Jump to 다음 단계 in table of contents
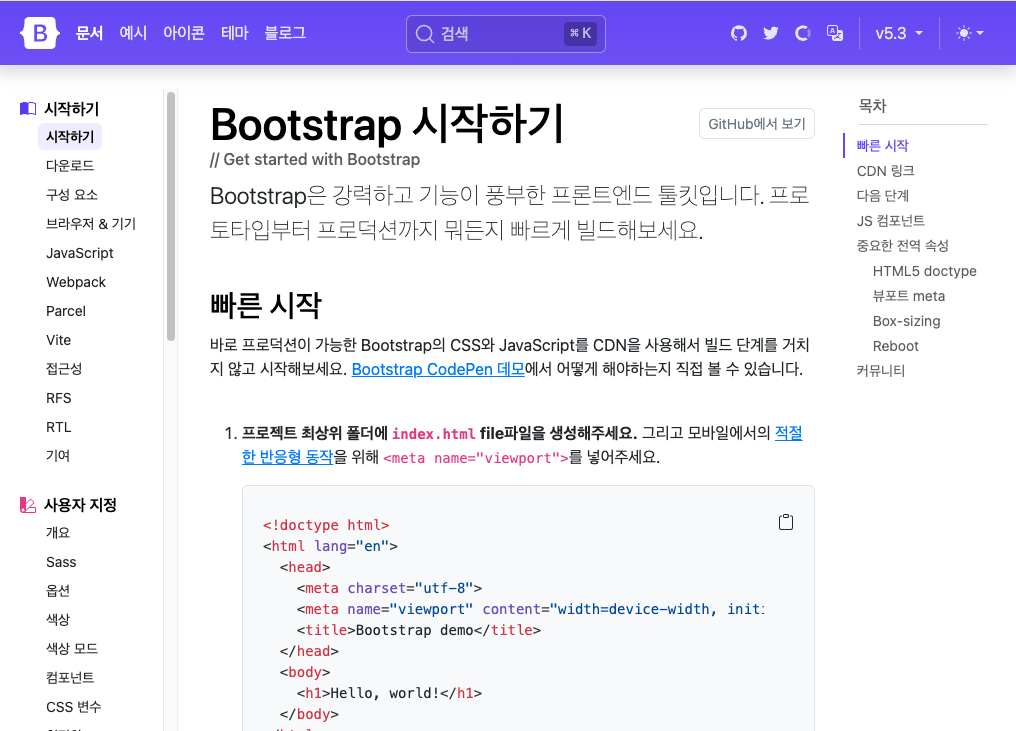 click(883, 196)
